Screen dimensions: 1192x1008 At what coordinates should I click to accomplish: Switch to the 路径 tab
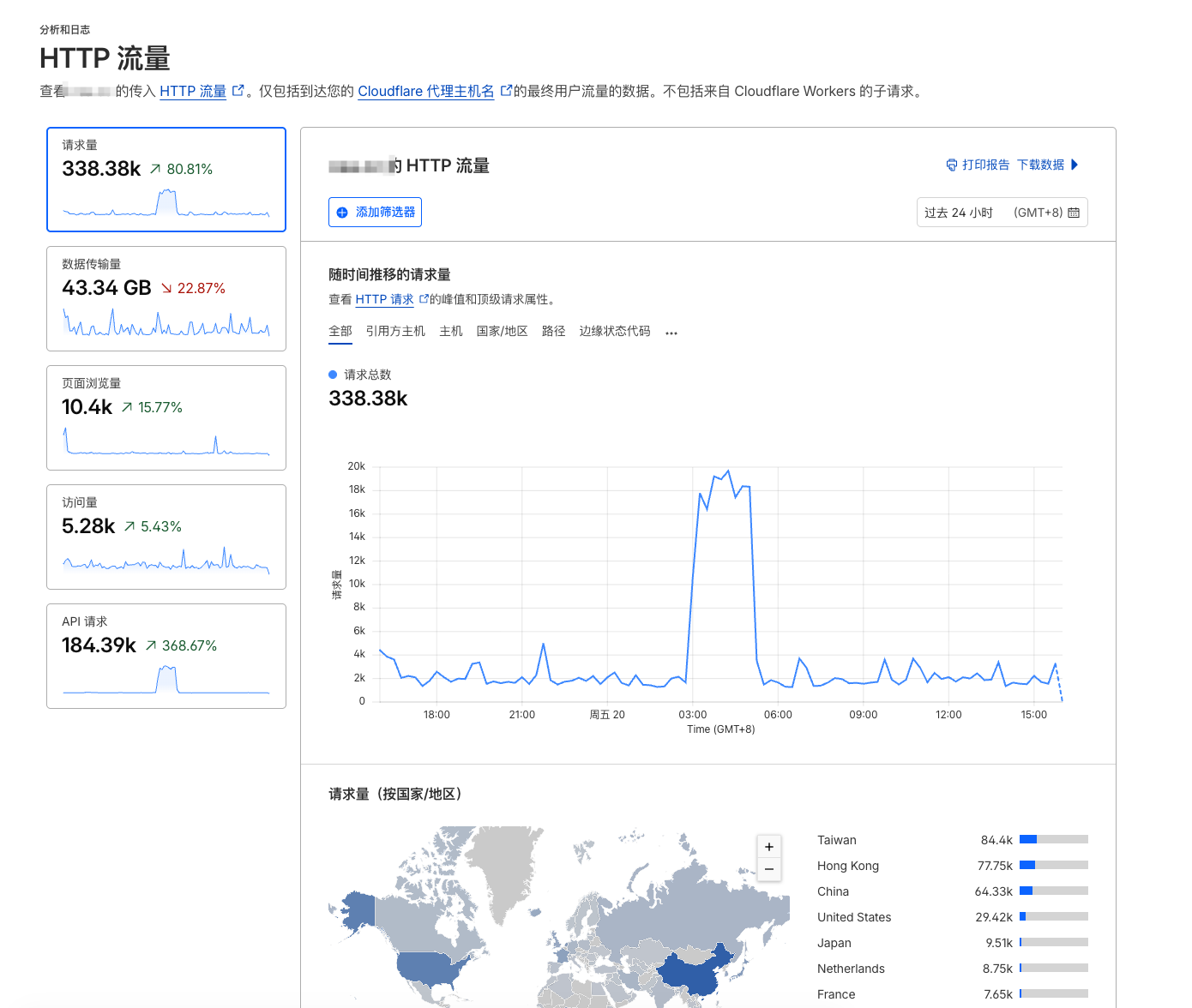(554, 331)
